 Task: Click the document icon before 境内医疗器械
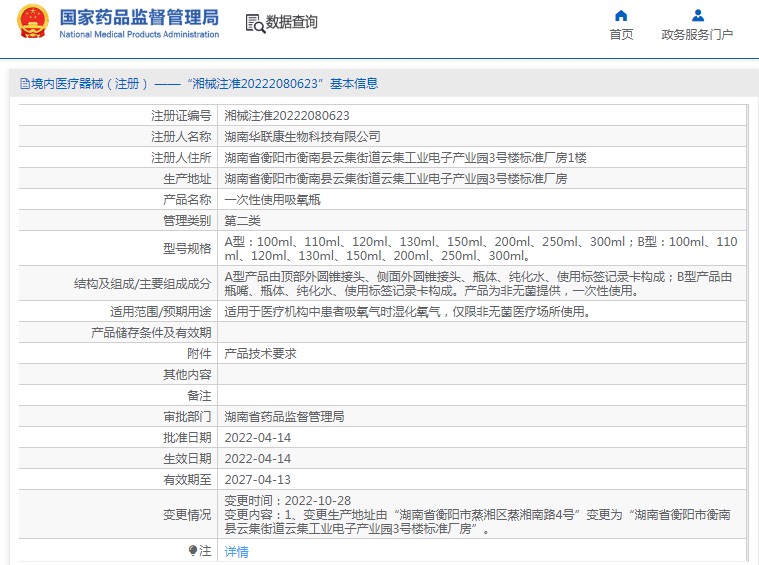click(x=25, y=84)
